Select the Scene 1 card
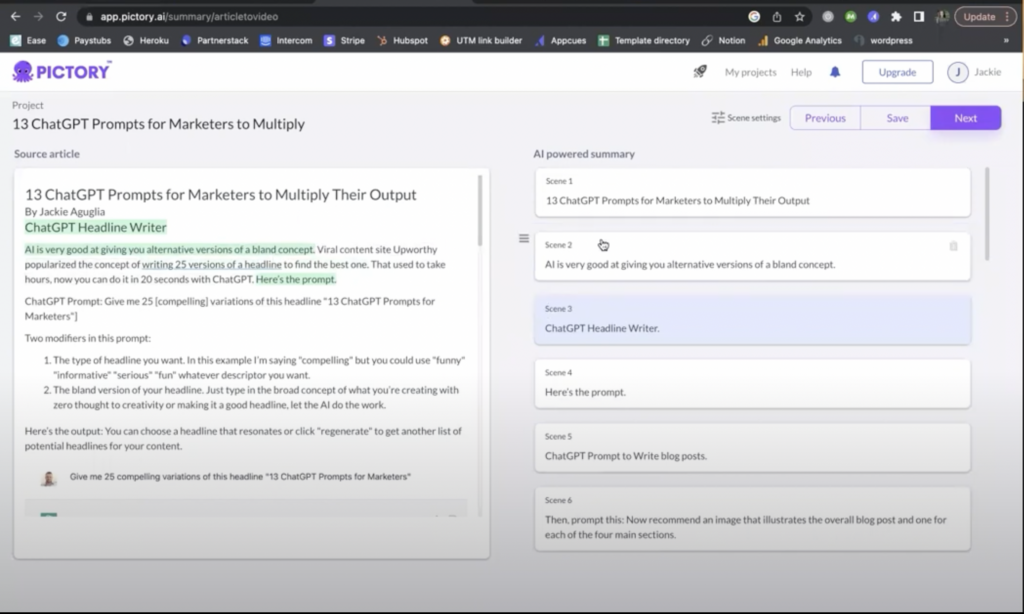1024x614 pixels. tap(752, 192)
